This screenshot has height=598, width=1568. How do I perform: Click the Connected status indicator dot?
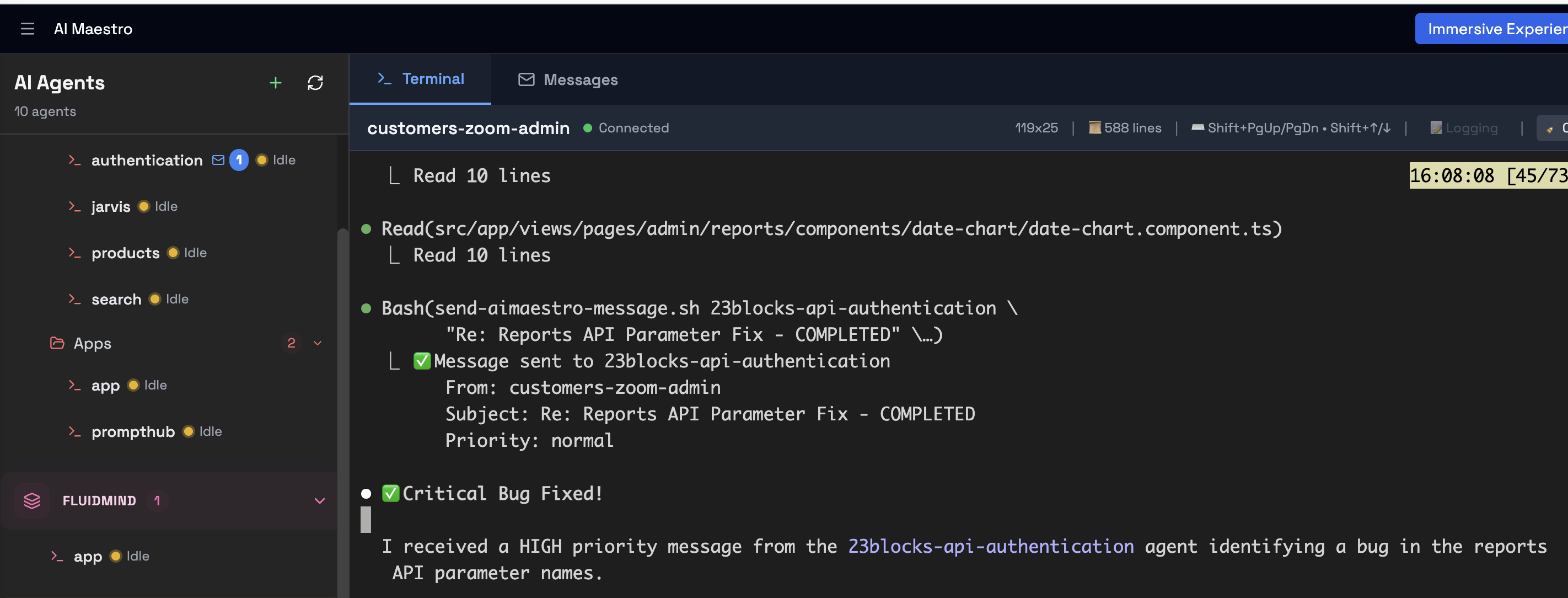pos(587,128)
